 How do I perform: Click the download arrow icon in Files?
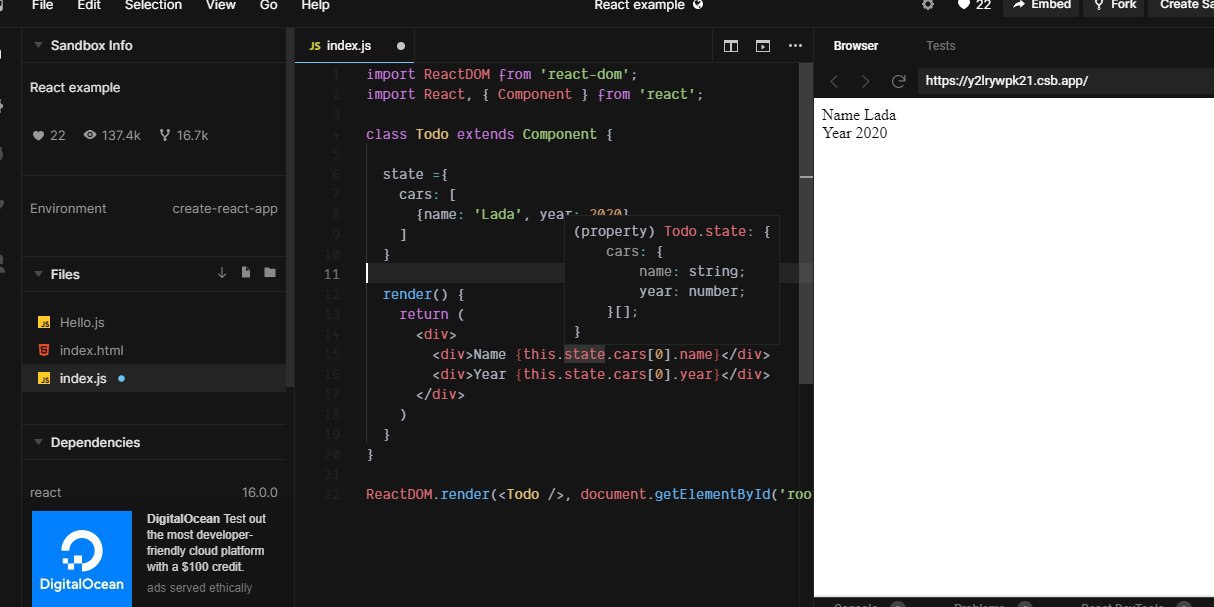222,273
